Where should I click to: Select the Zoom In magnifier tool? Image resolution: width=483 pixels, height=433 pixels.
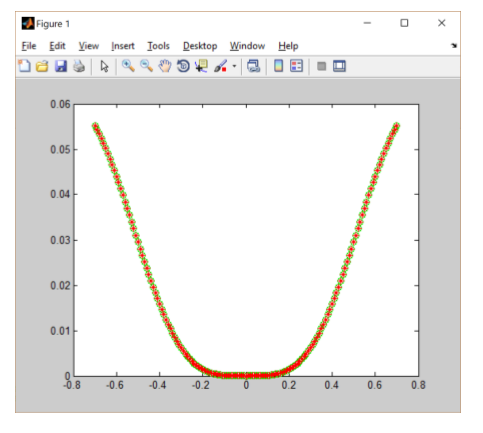click(128, 66)
